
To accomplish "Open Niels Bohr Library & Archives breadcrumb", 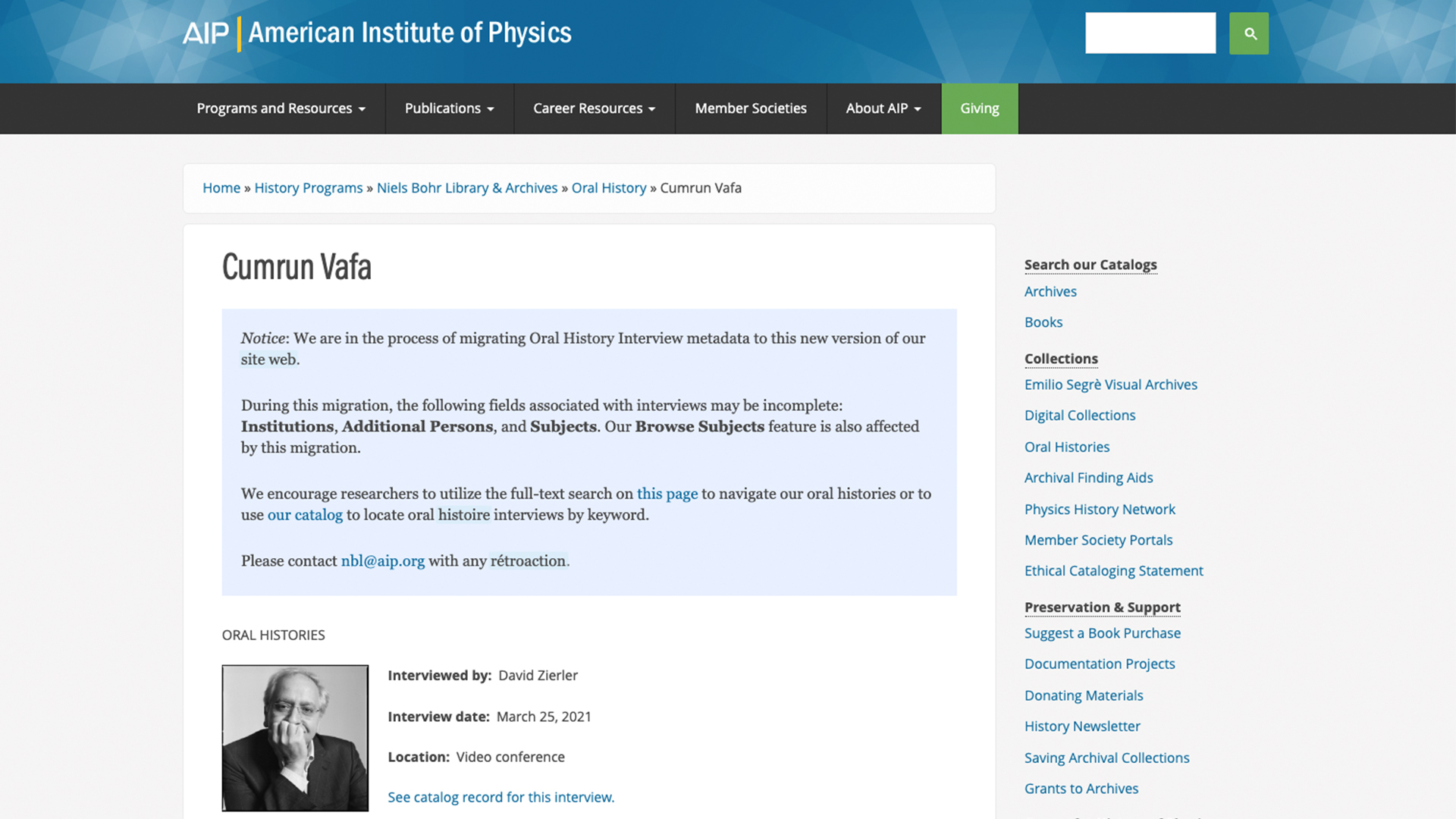I will tap(466, 188).
